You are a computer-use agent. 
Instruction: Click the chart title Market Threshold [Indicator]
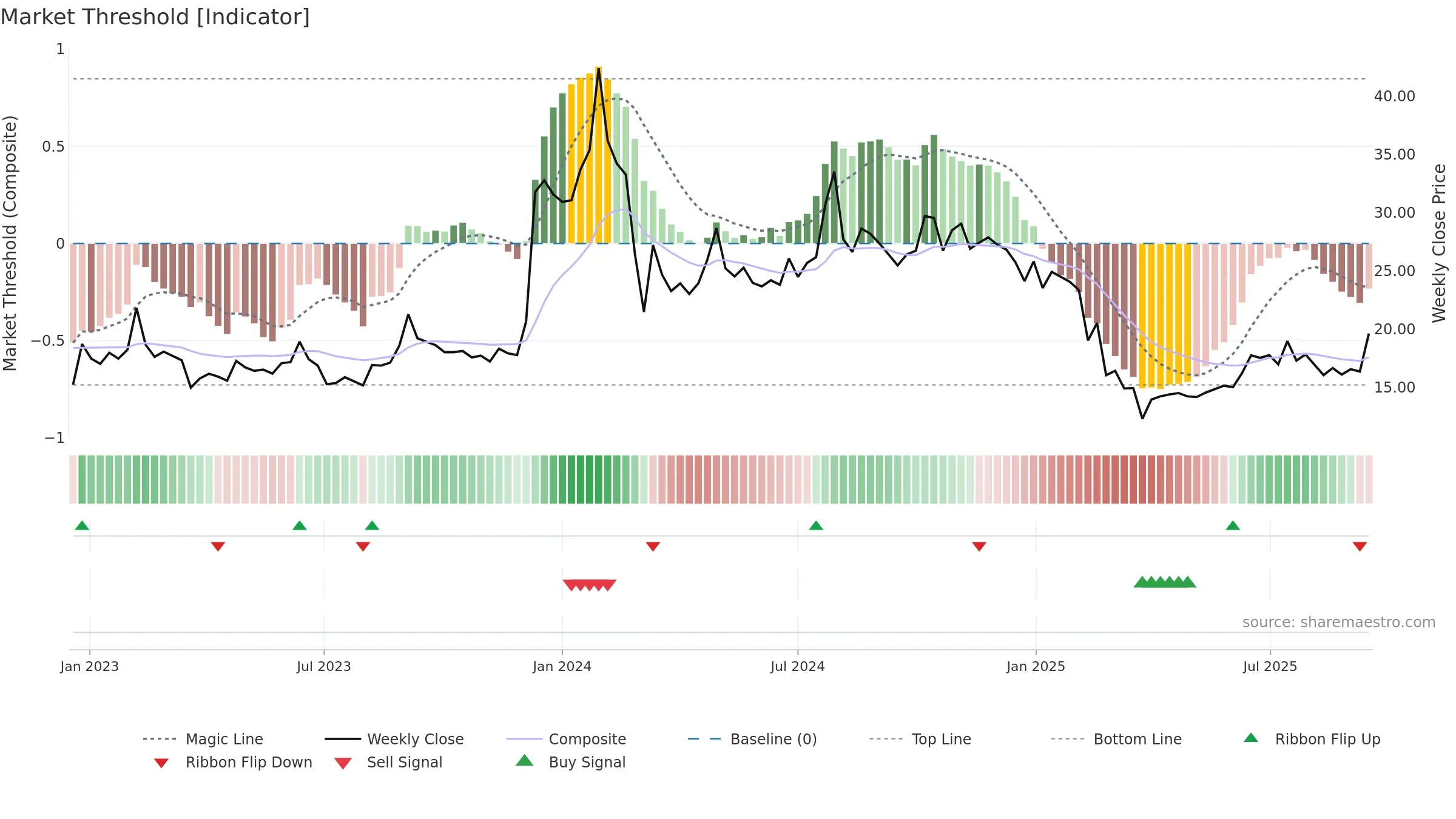click(x=155, y=17)
